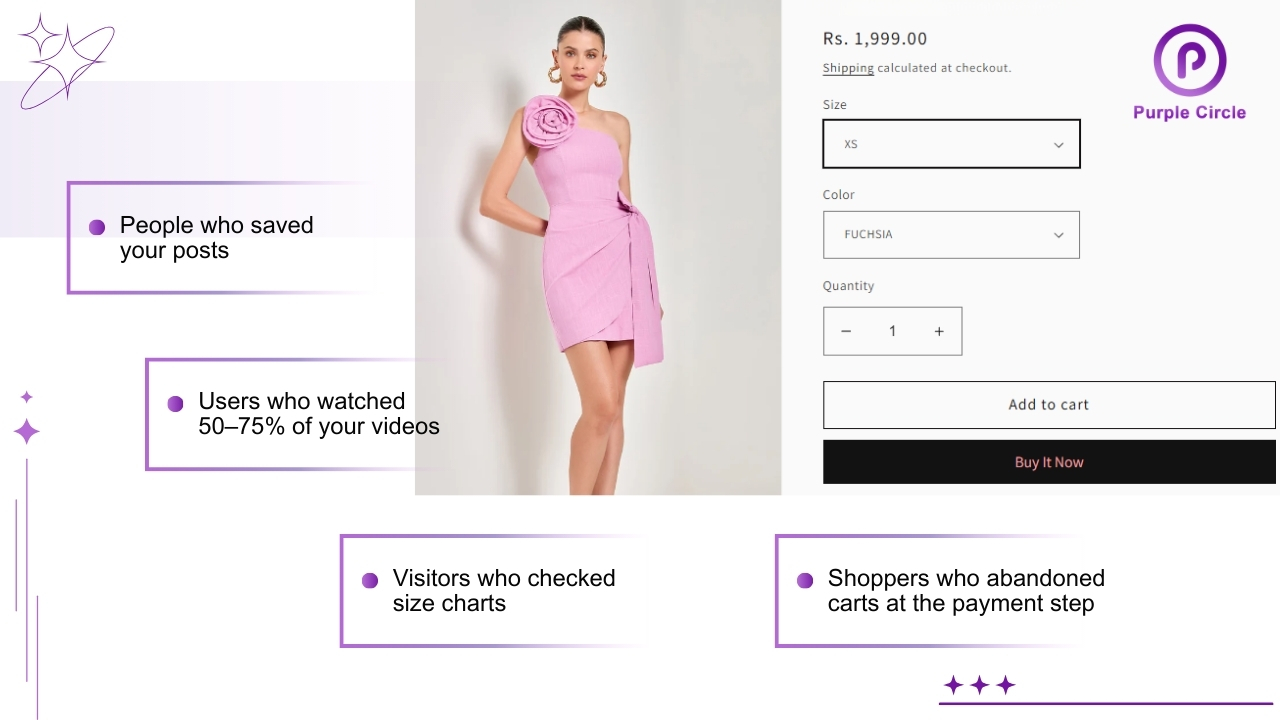Click the bullet beside 'People who saved your posts'
Screen dimensions: 1280x720
pyautogui.click(x=97, y=227)
